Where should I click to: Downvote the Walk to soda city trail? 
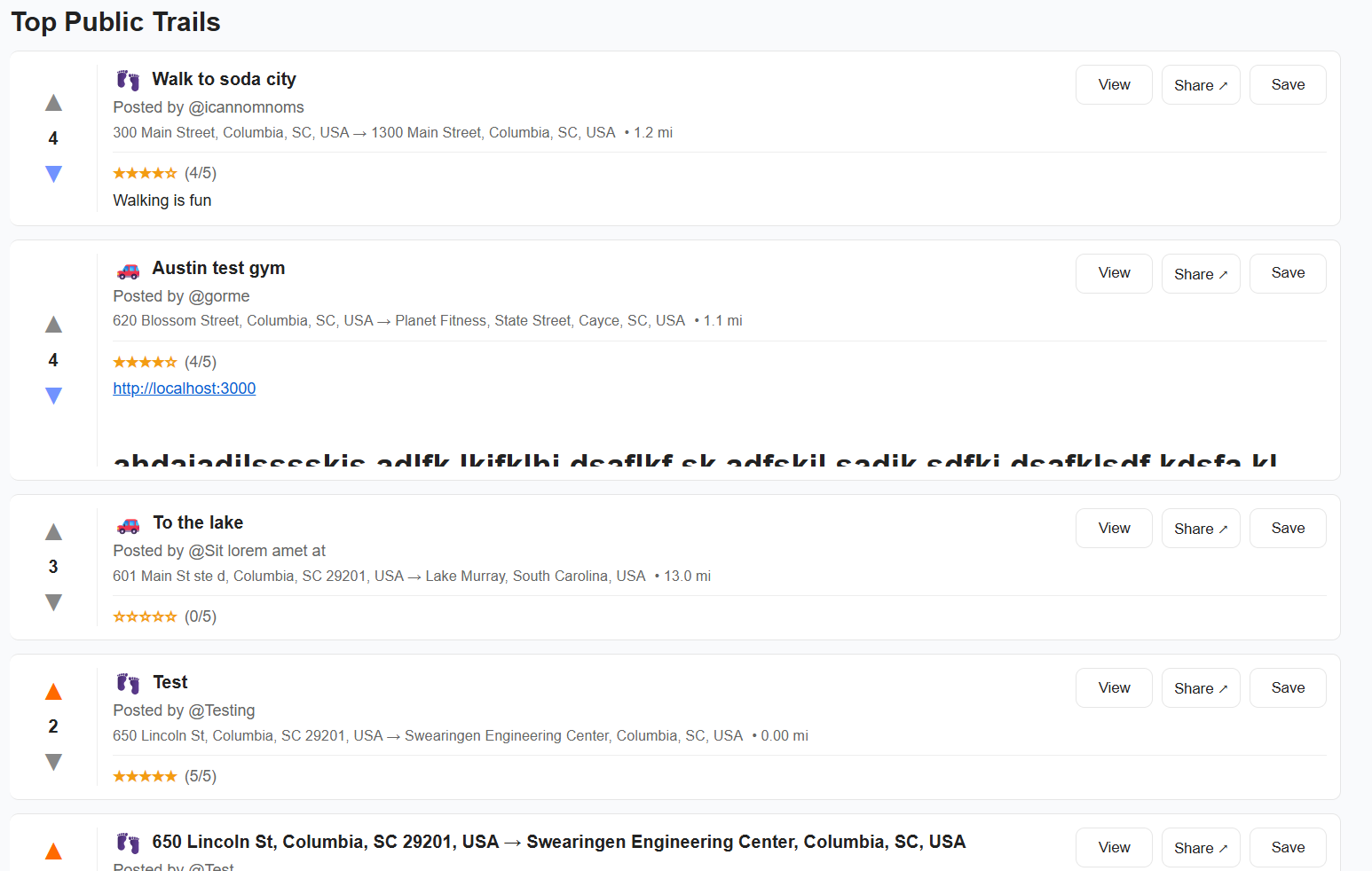(x=53, y=174)
